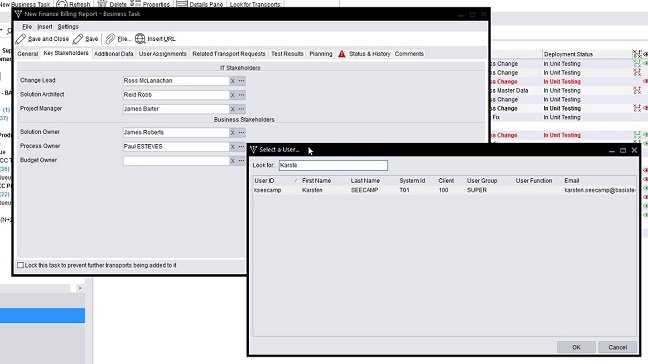Click the empty Budget Owner field
648x364 pixels.
(x=176, y=161)
